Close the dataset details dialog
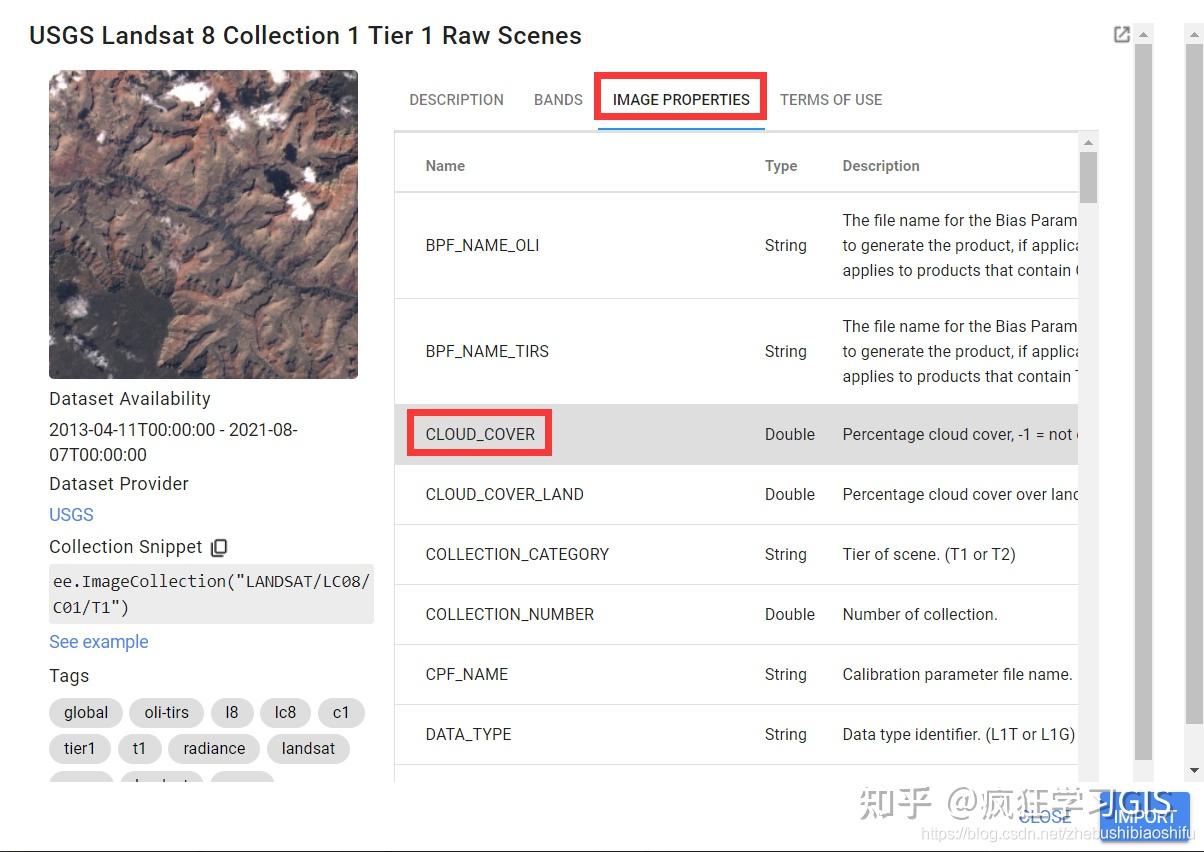1204x852 pixels. click(x=1044, y=815)
